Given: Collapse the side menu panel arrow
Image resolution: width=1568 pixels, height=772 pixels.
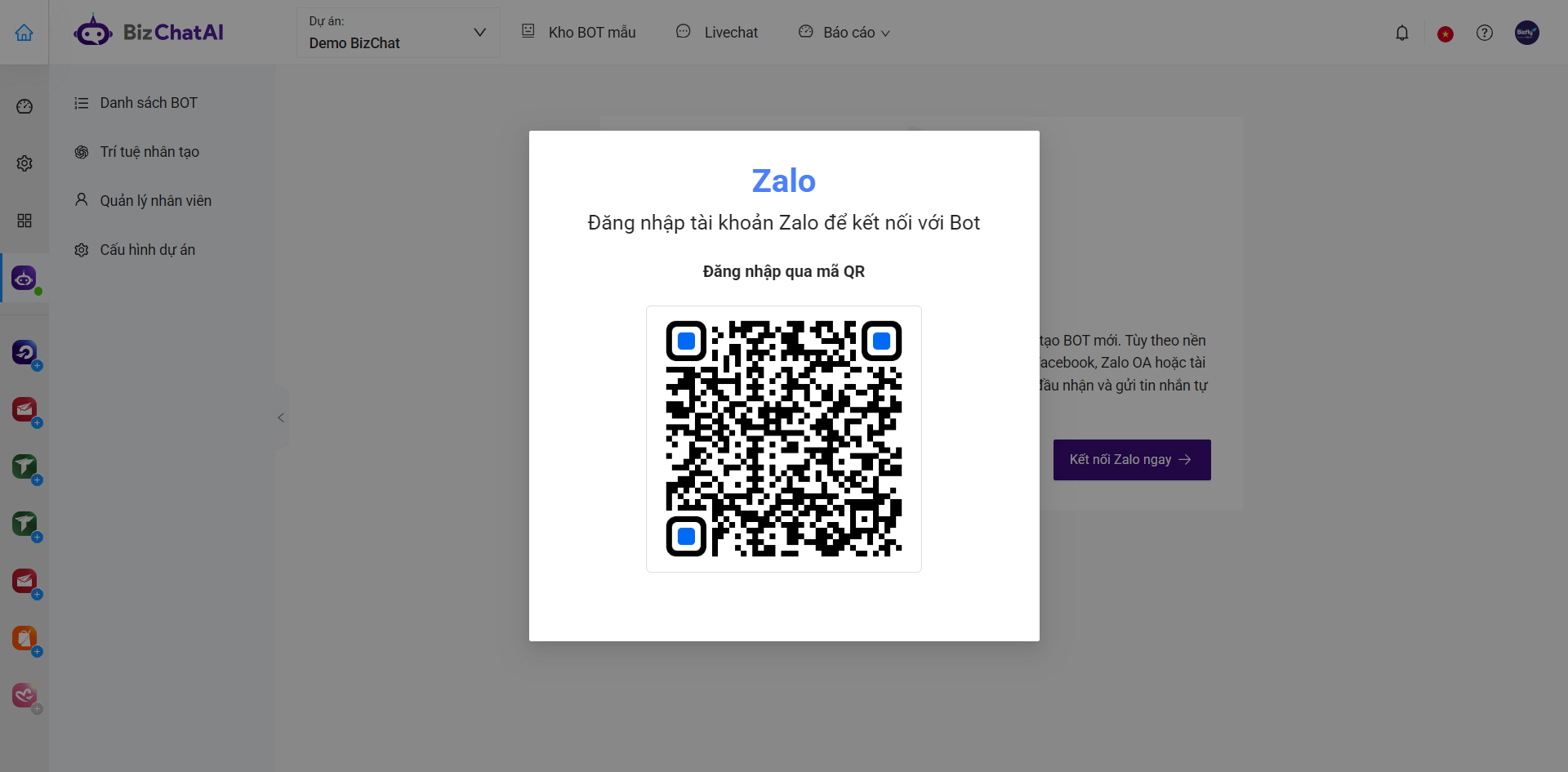Looking at the screenshot, I should [x=281, y=417].
